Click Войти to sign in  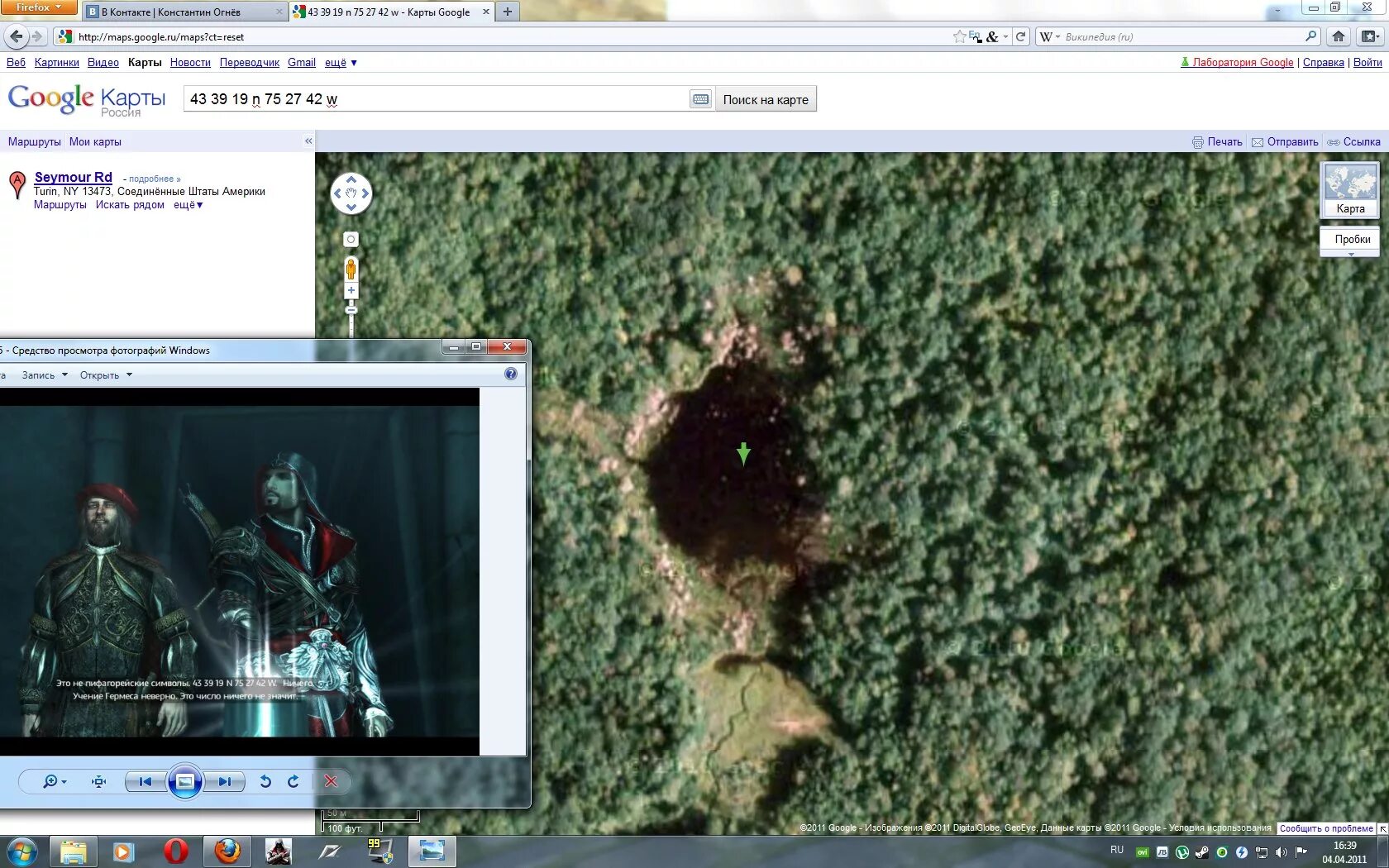1368,63
